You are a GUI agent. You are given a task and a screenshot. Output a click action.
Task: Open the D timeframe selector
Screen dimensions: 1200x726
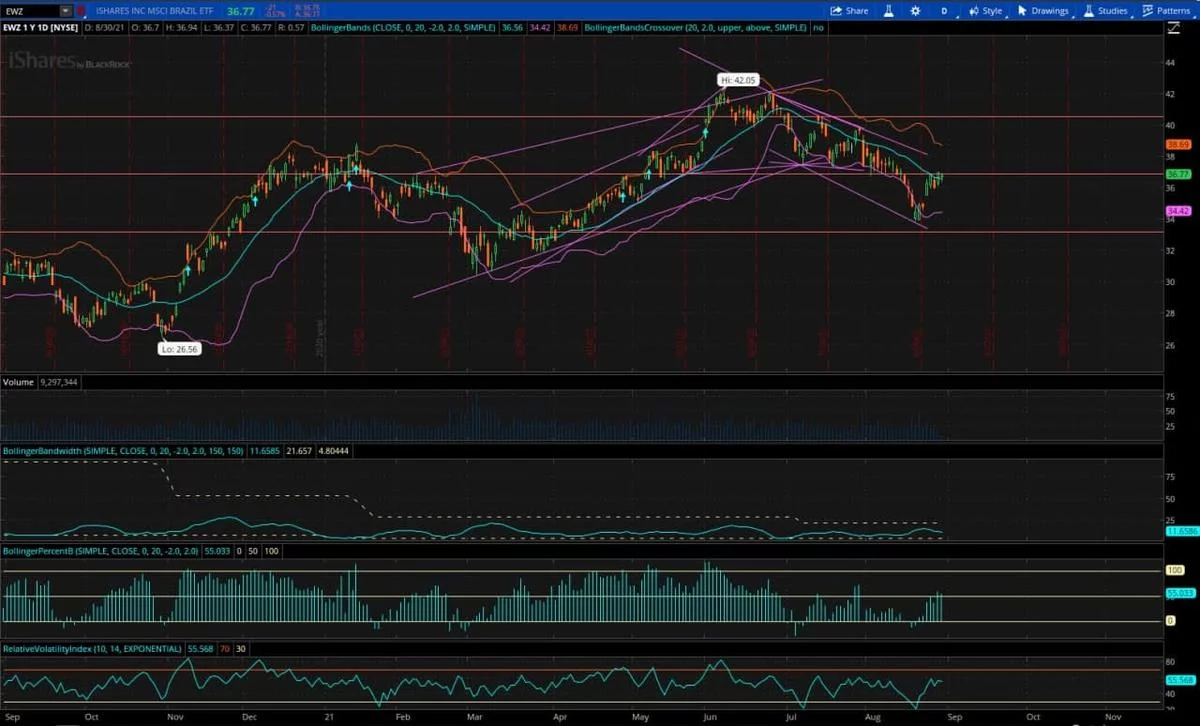(943, 11)
